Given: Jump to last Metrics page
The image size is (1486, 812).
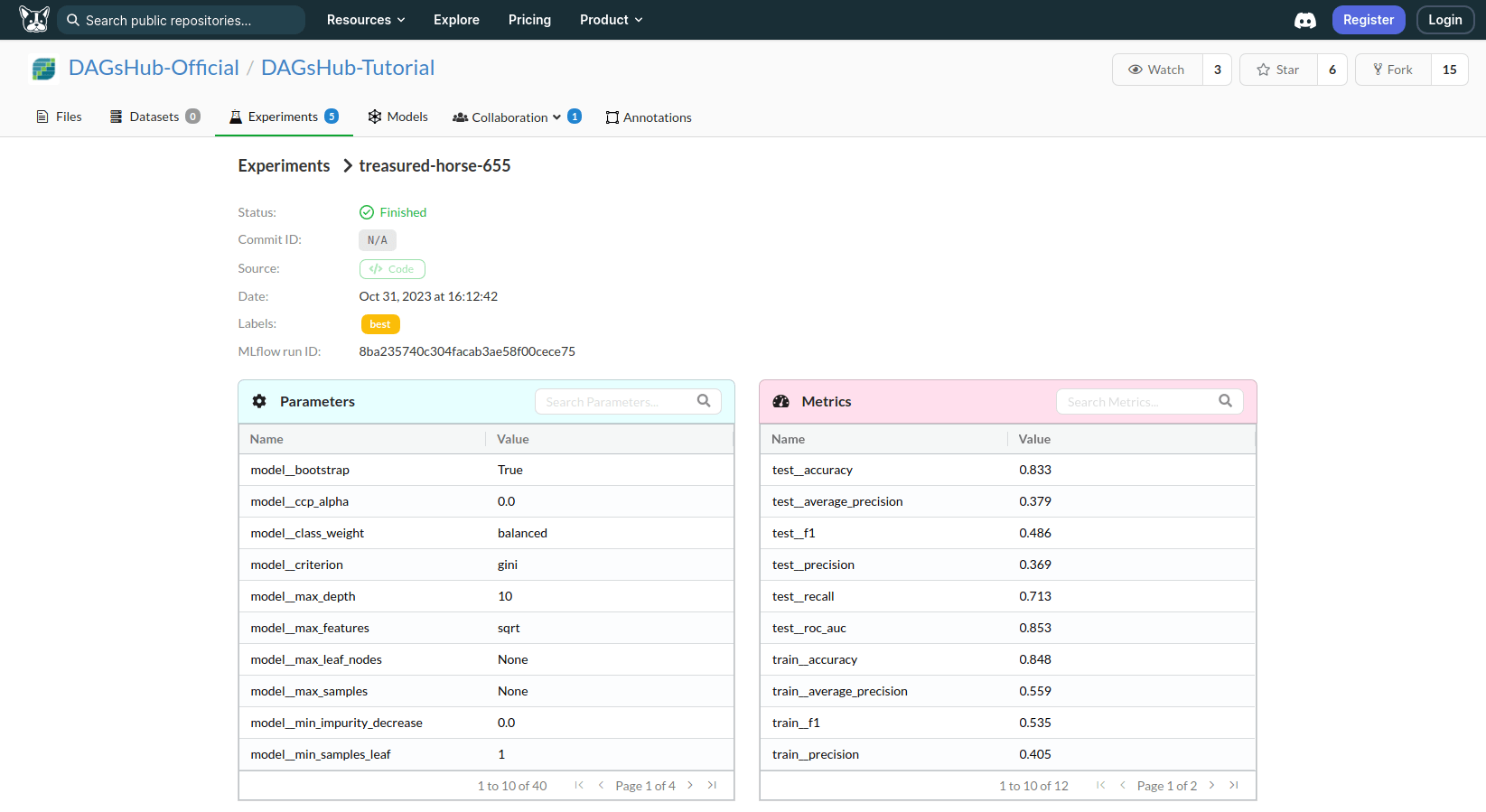Looking at the screenshot, I should 1234,785.
